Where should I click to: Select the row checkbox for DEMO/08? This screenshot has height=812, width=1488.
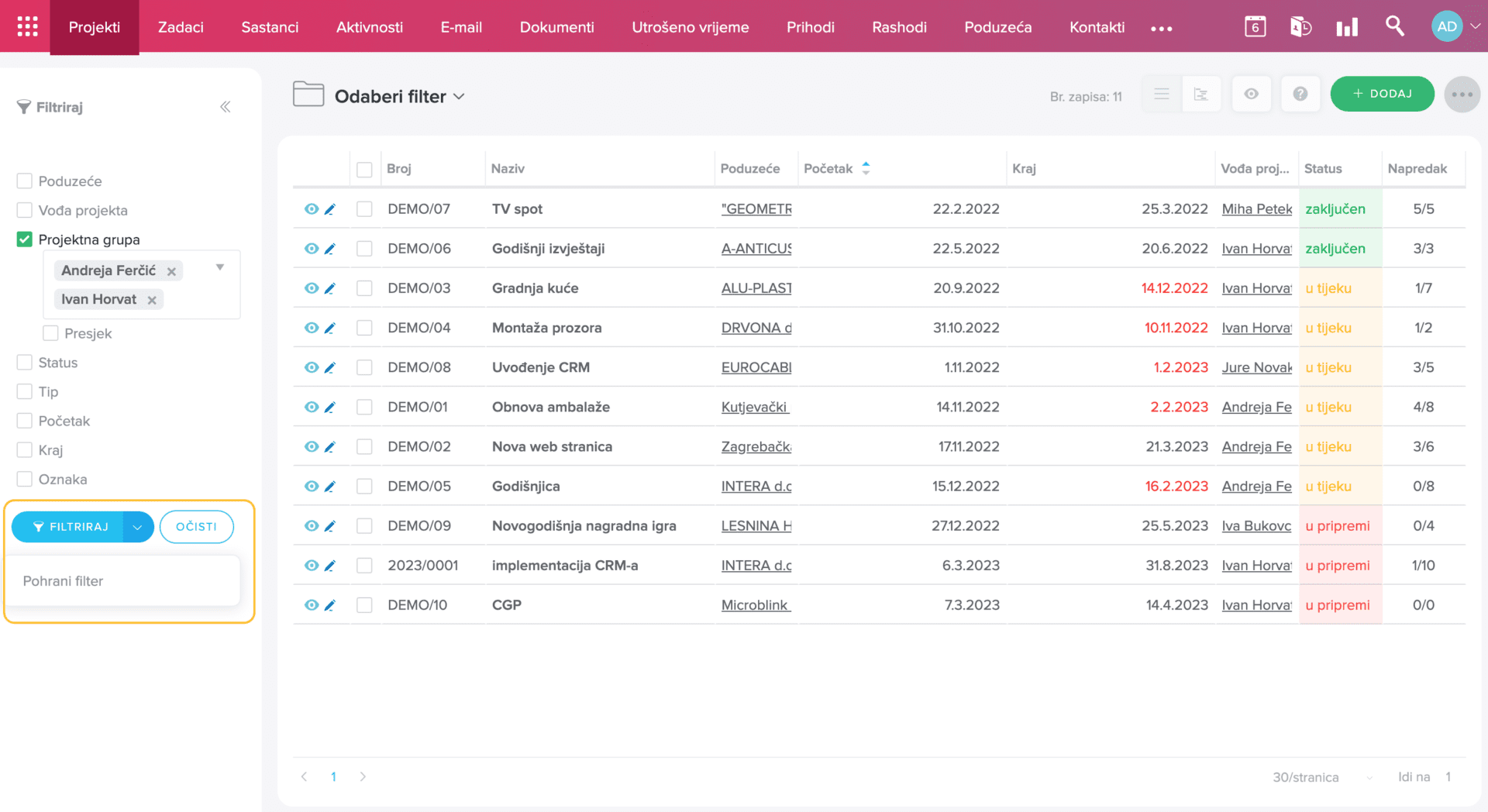click(364, 367)
